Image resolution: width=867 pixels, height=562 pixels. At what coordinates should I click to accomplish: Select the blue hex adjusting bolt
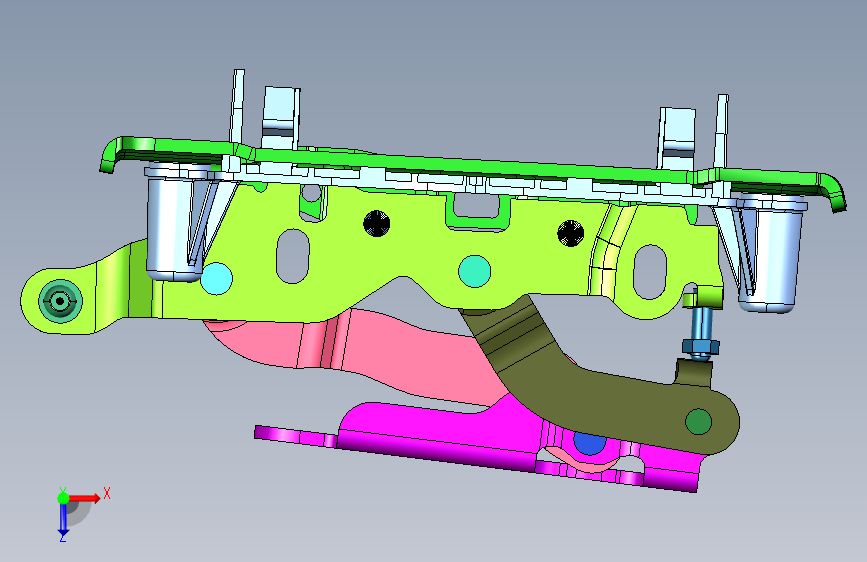click(701, 335)
